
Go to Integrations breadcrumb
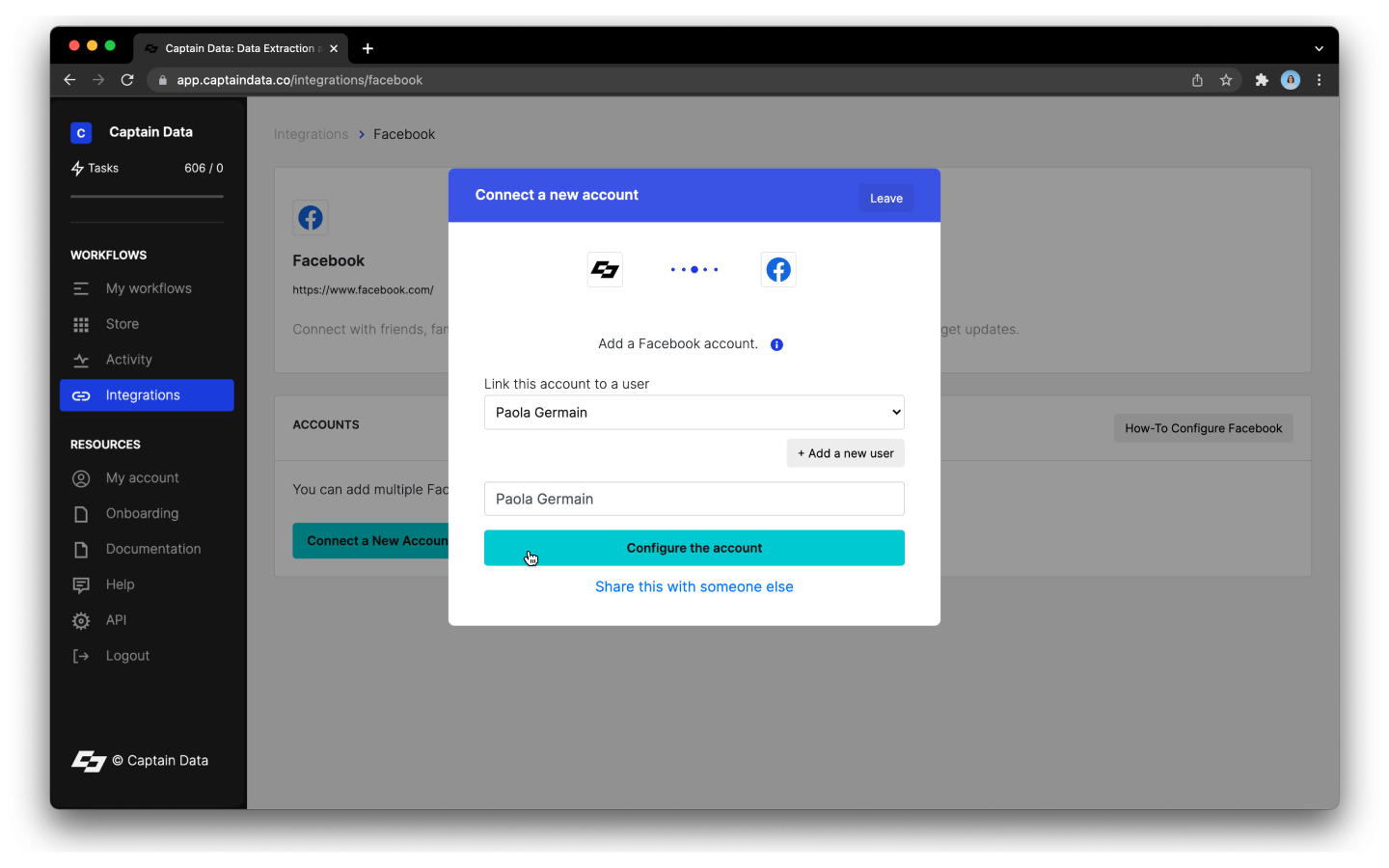point(311,134)
